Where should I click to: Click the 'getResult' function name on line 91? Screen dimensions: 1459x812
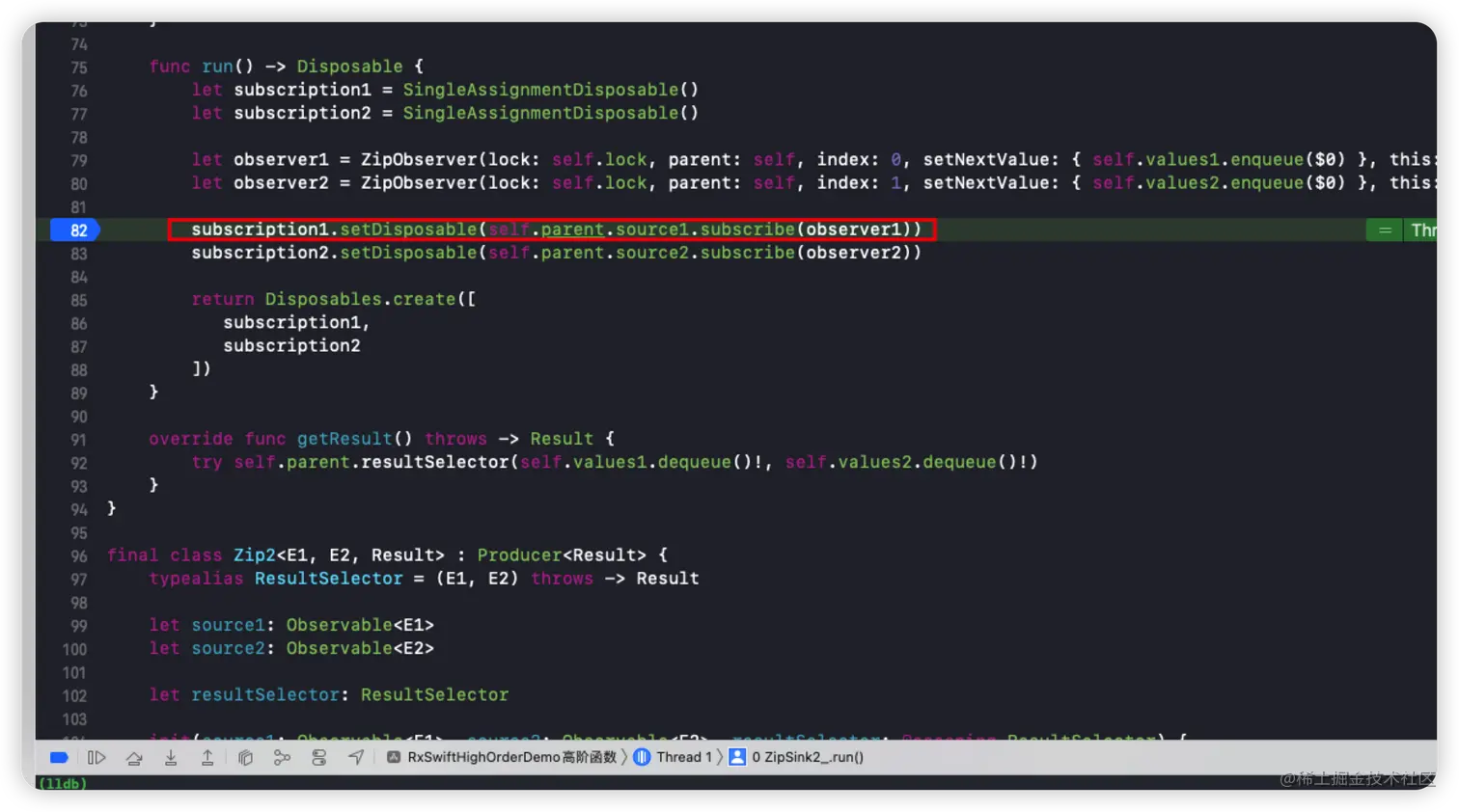[x=344, y=439]
